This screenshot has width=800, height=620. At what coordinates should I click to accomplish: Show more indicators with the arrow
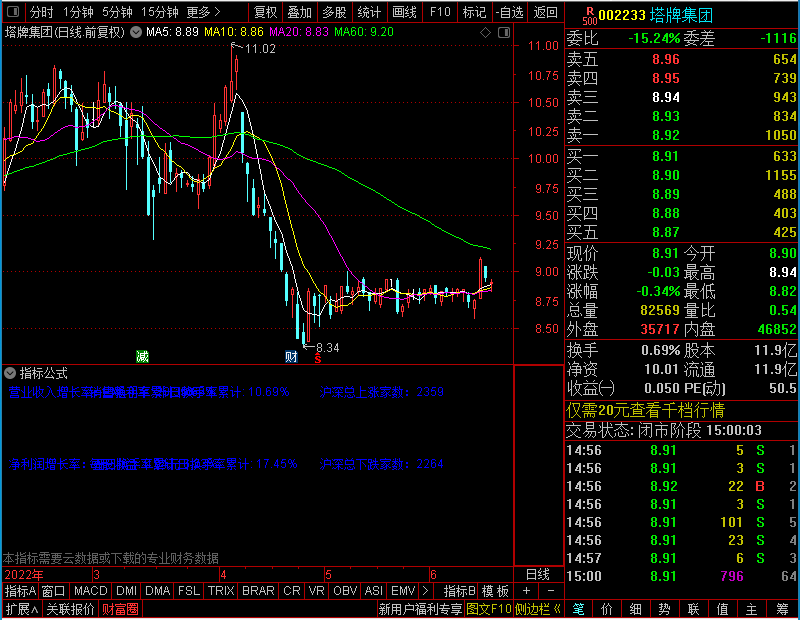(426, 591)
